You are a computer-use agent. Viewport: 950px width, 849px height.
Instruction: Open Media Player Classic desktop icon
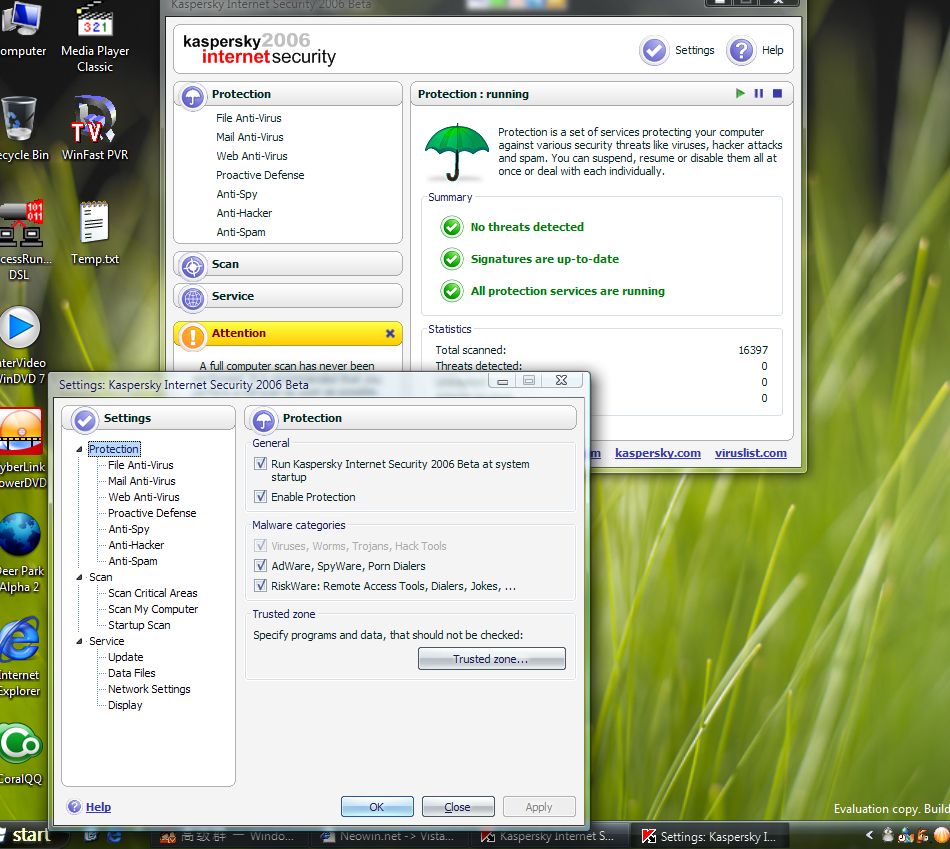(95, 36)
